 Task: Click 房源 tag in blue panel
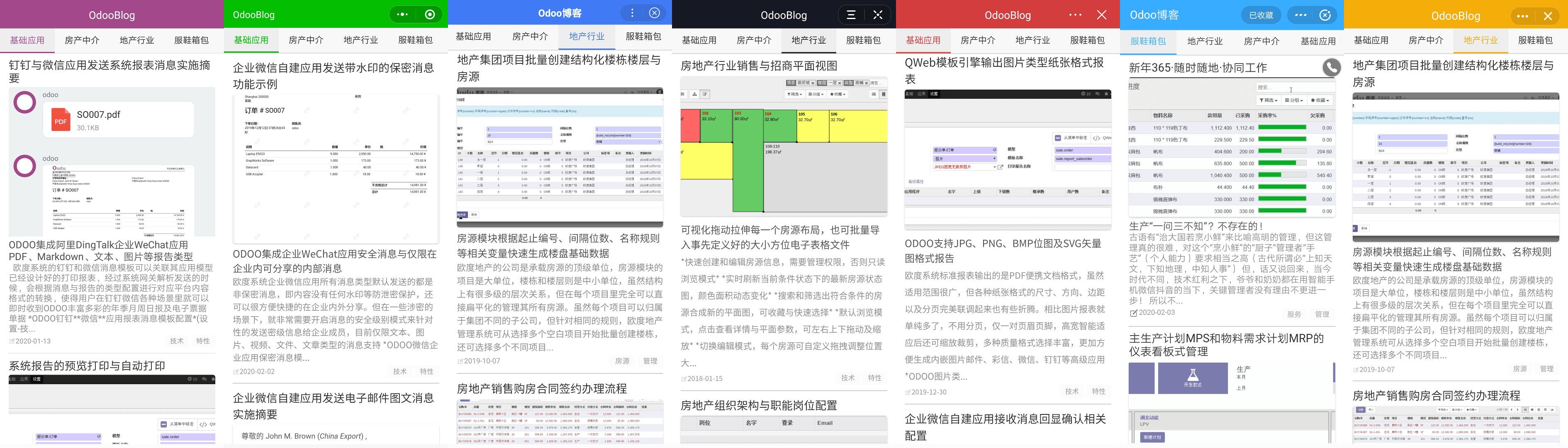click(x=622, y=361)
